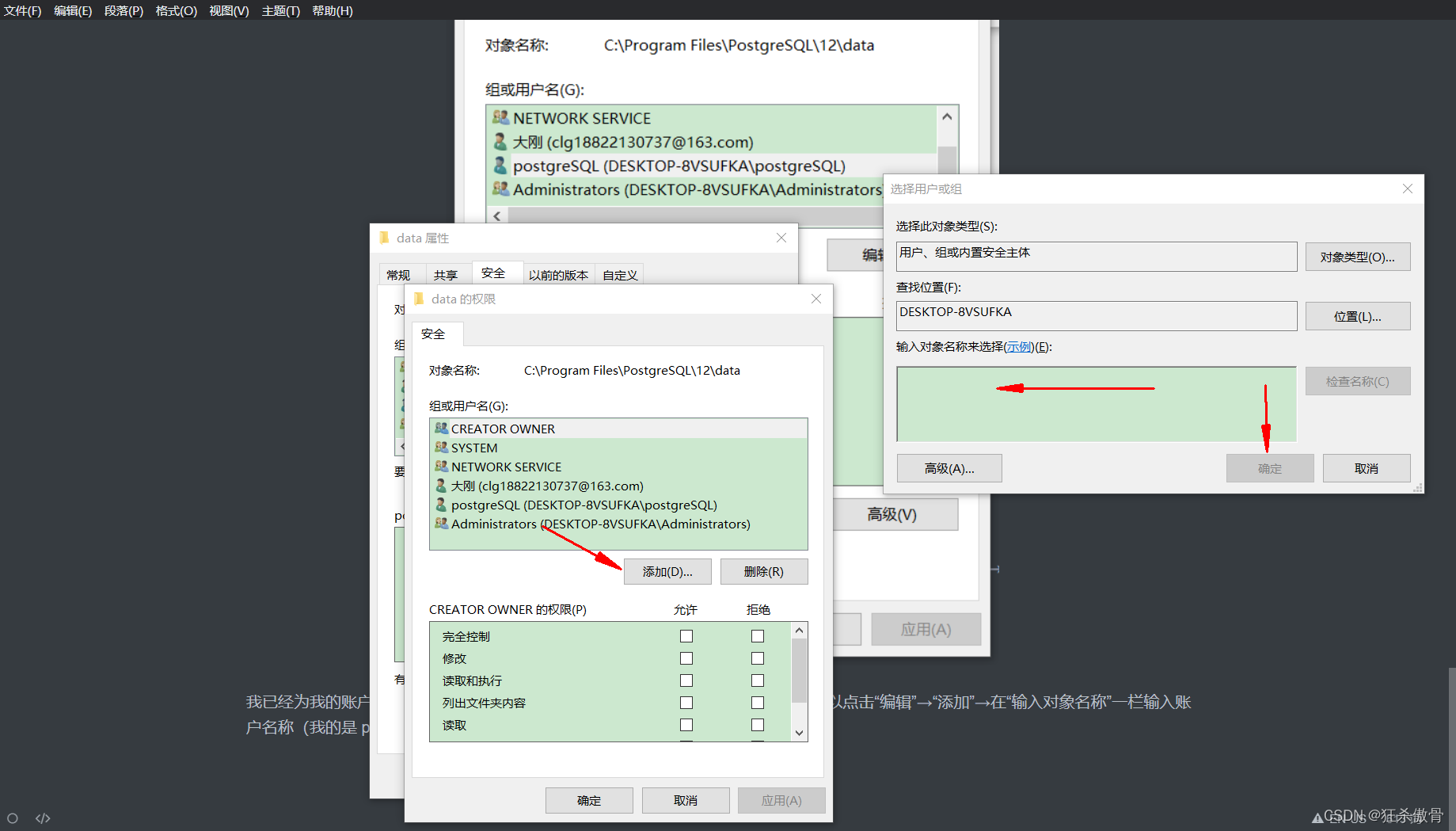
Task: Click folder icon in data 属性 title bar
Action: point(385,238)
